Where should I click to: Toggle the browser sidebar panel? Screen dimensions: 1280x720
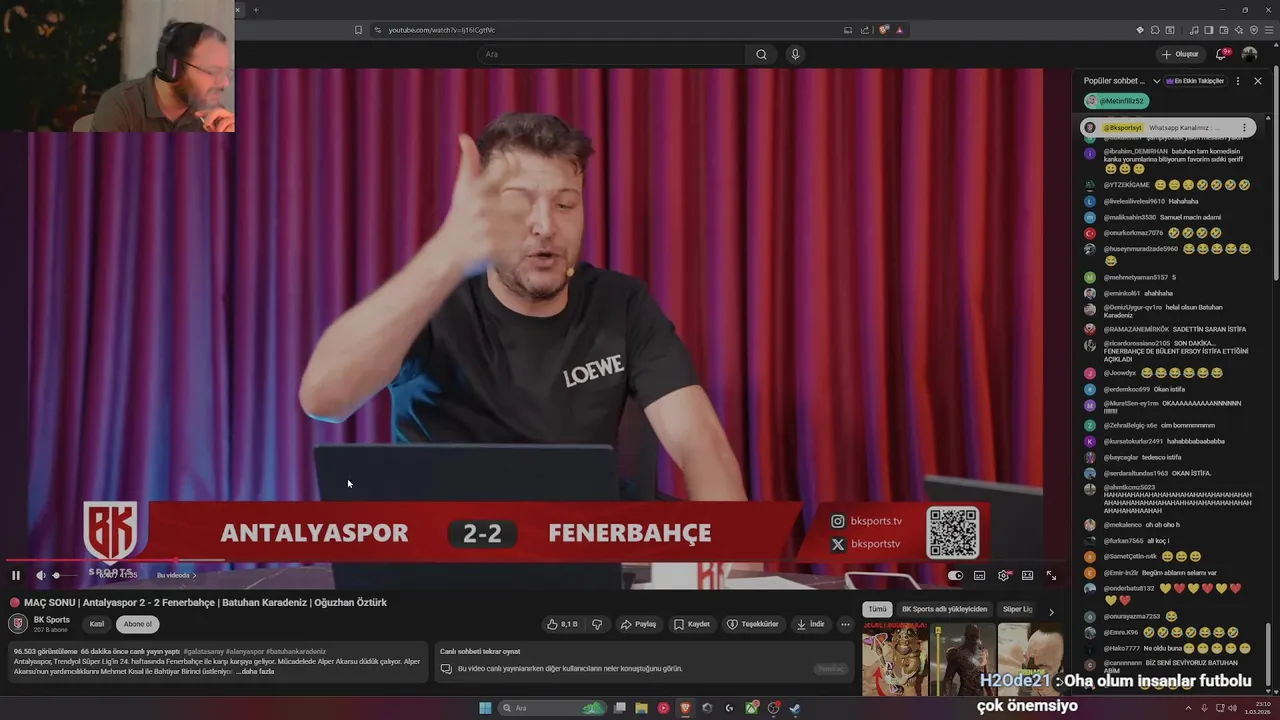1208,30
